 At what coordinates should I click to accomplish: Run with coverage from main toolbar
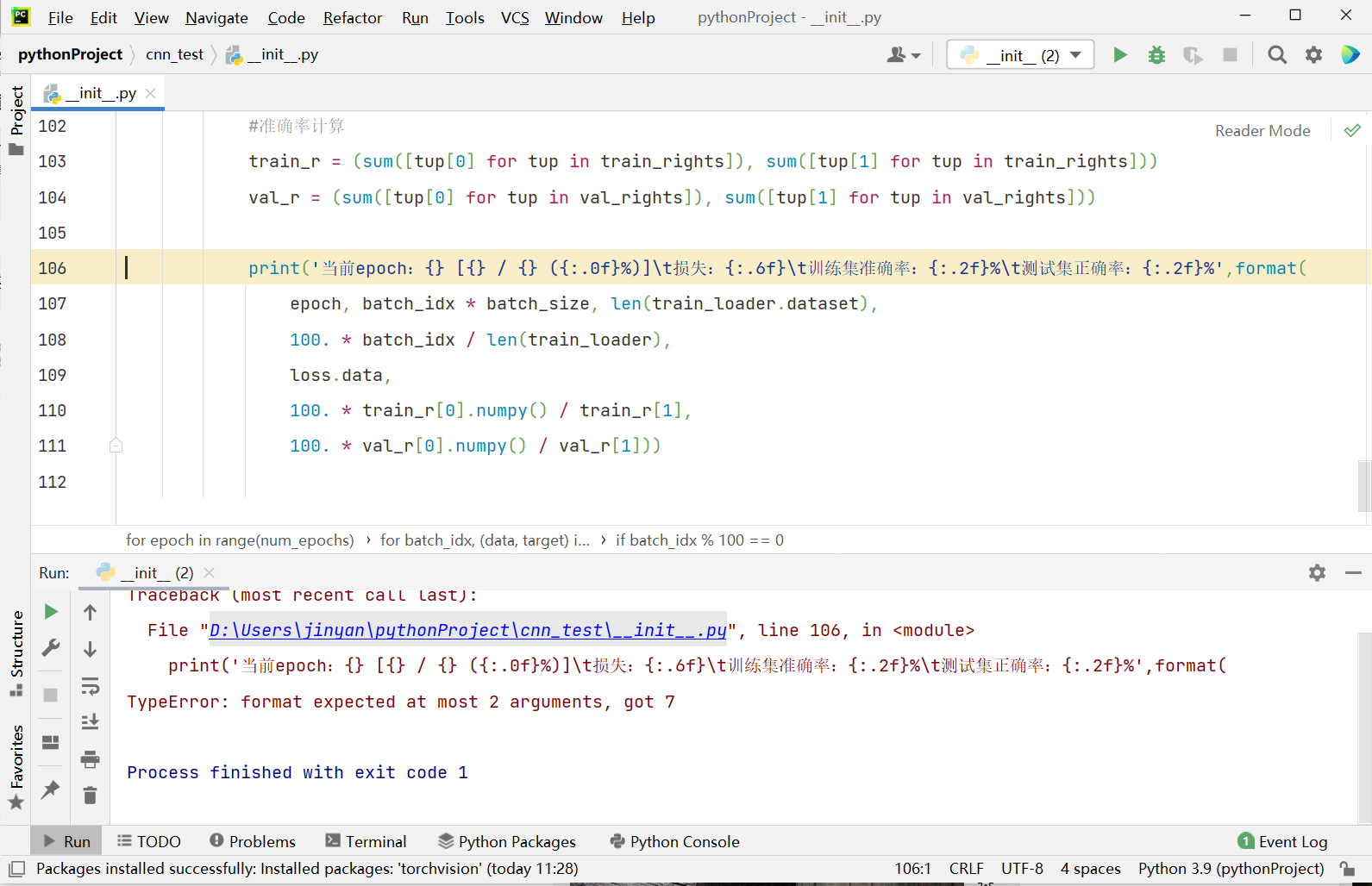click(x=1193, y=55)
